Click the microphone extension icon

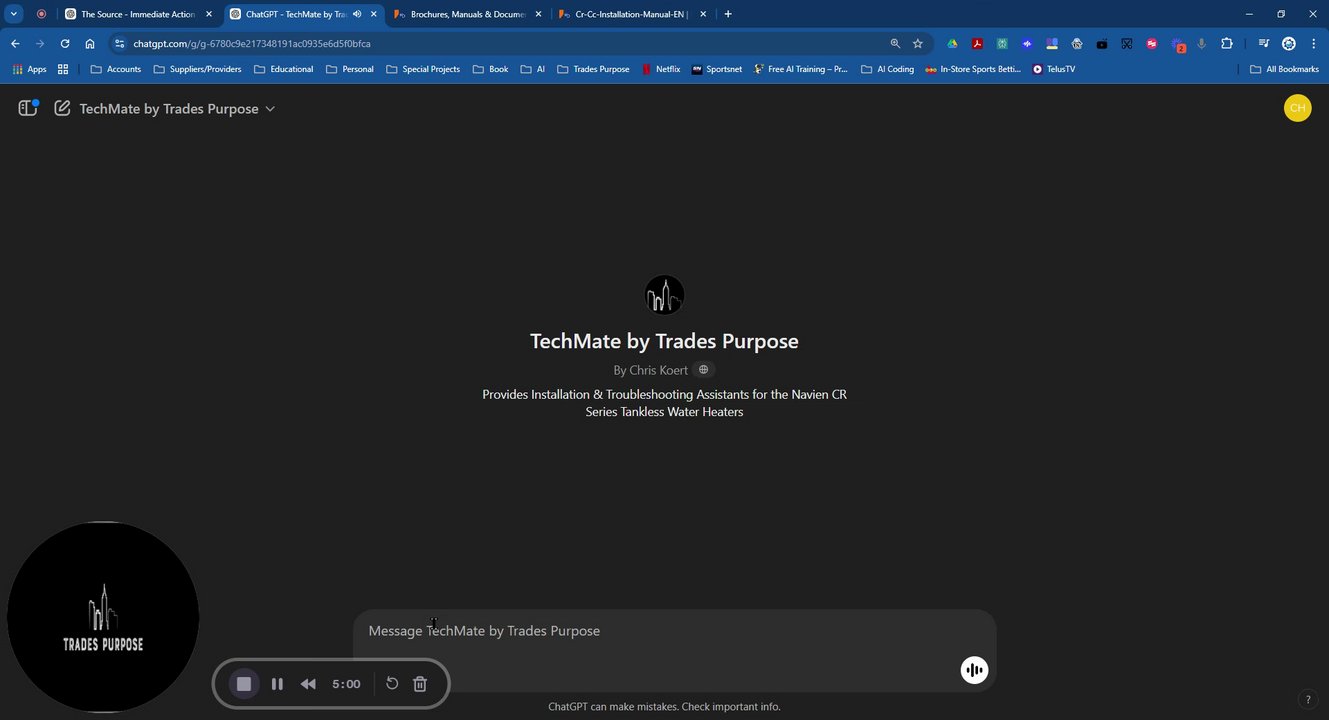pyautogui.click(x=1202, y=44)
